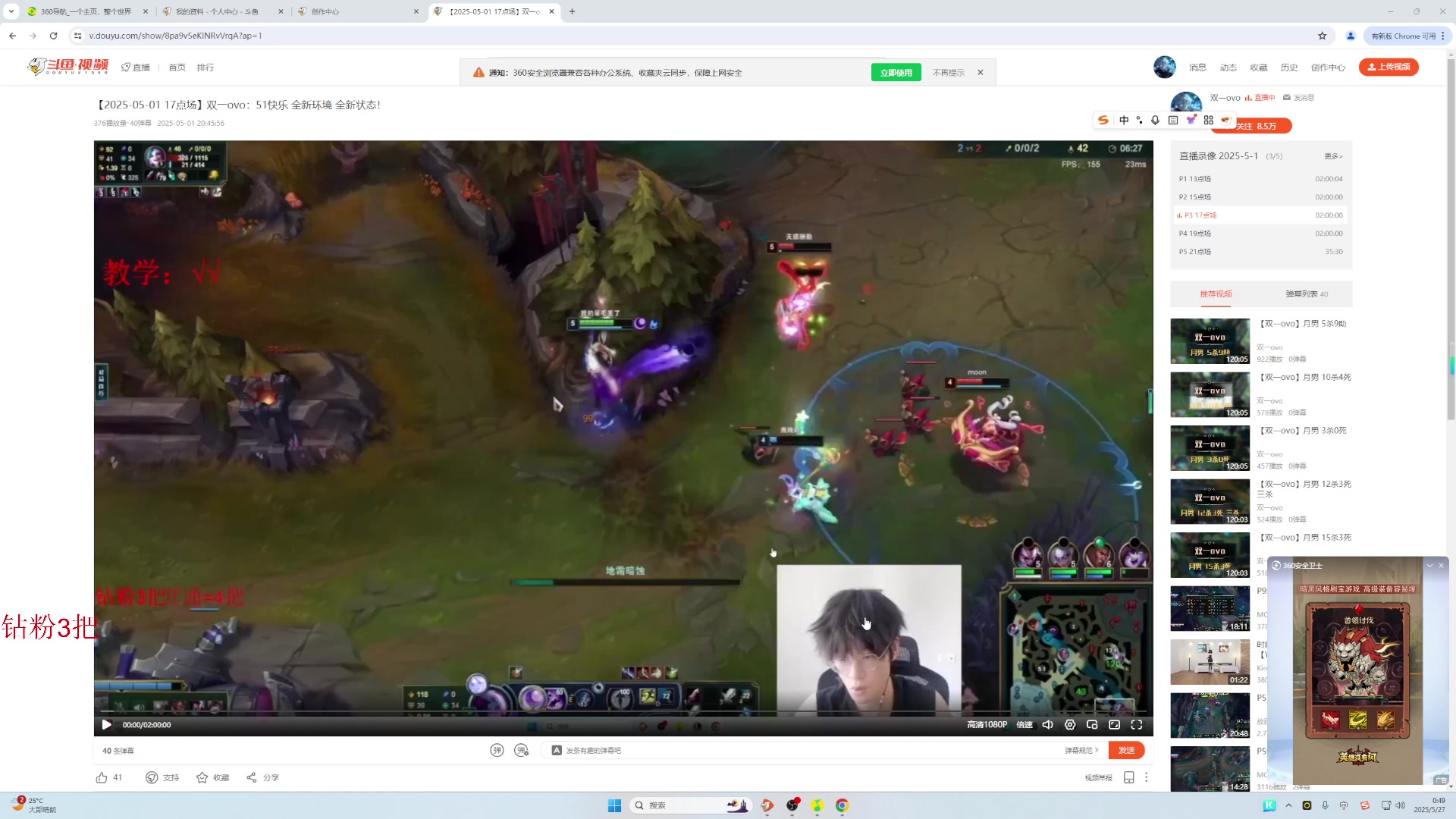Image resolution: width=1456 pixels, height=819 pixels.
Task: Open 弹幕规范 danmaku rules link
Action: coord(1081,750)
